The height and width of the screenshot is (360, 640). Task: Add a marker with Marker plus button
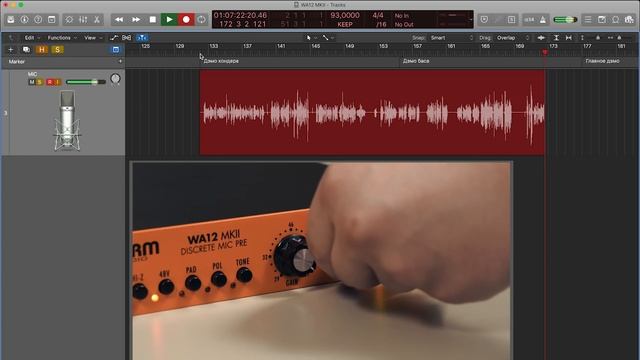tap(120, 61)
